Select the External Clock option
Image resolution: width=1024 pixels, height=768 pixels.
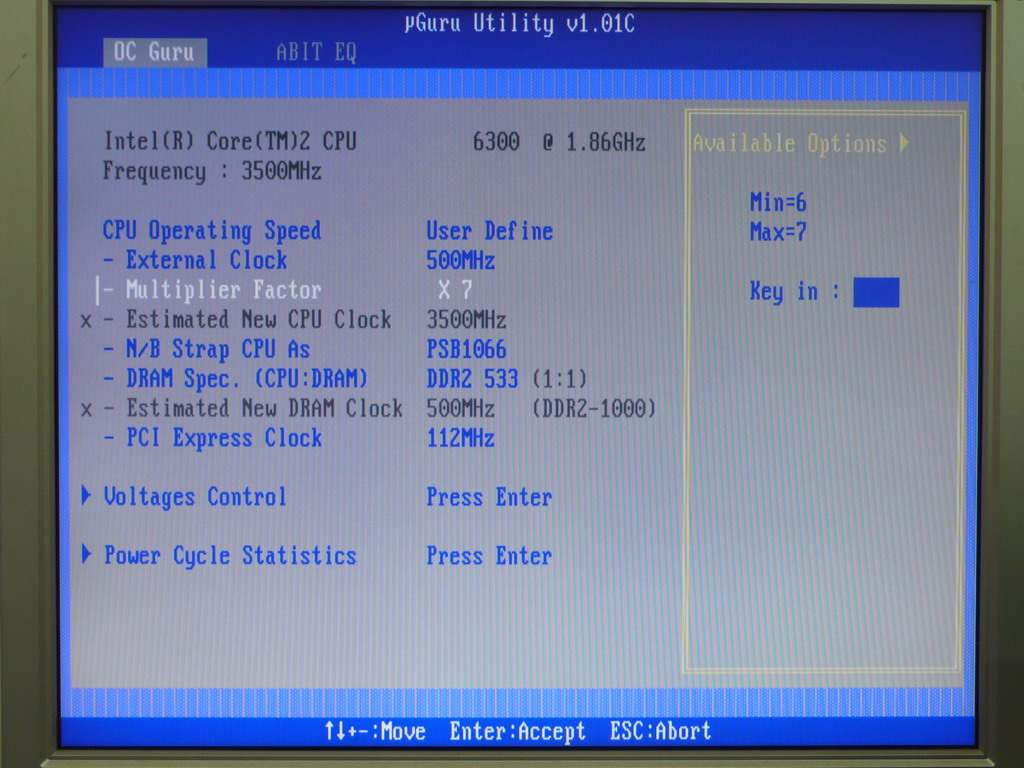coord(206,261)
